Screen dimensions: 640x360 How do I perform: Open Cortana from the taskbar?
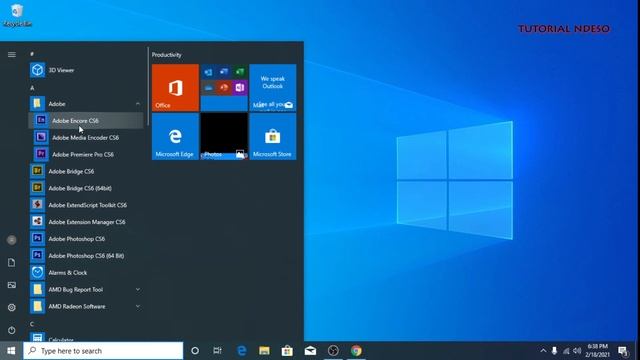195,351
